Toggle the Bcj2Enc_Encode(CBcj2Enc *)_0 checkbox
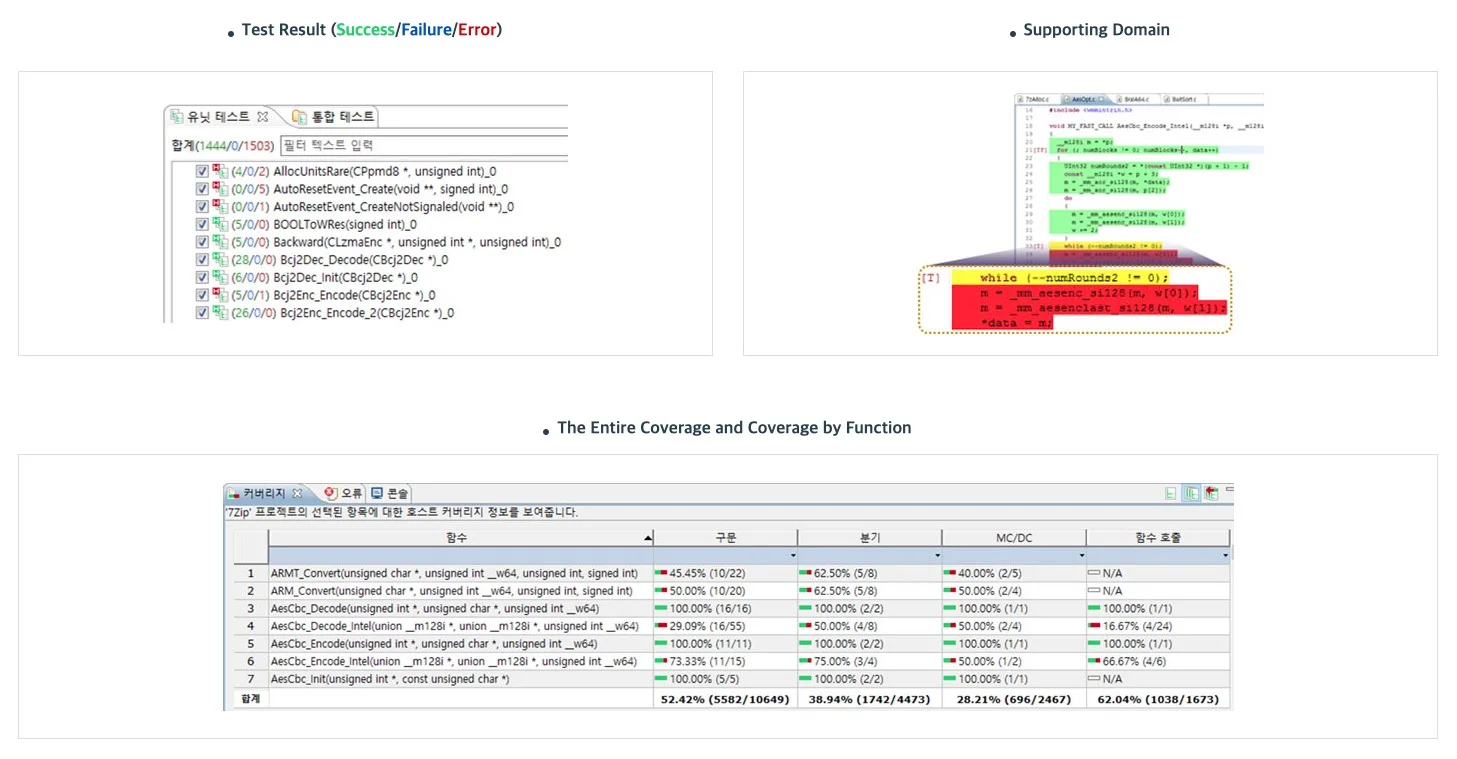Image resolution: width=1457 pixels, height=759 pixels. 202,295
